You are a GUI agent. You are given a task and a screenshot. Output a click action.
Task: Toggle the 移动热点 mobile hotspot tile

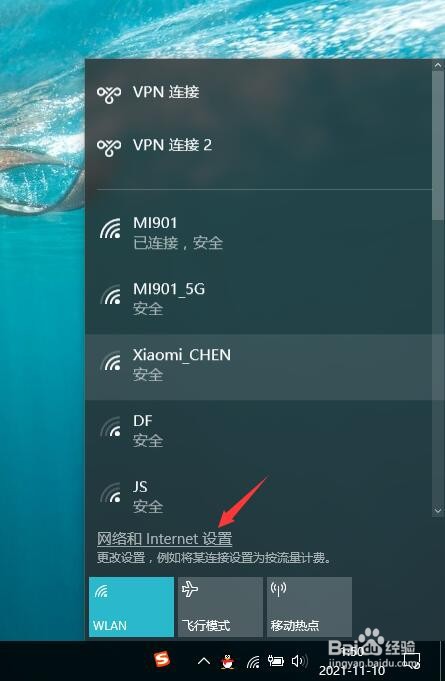coord(309,607)
